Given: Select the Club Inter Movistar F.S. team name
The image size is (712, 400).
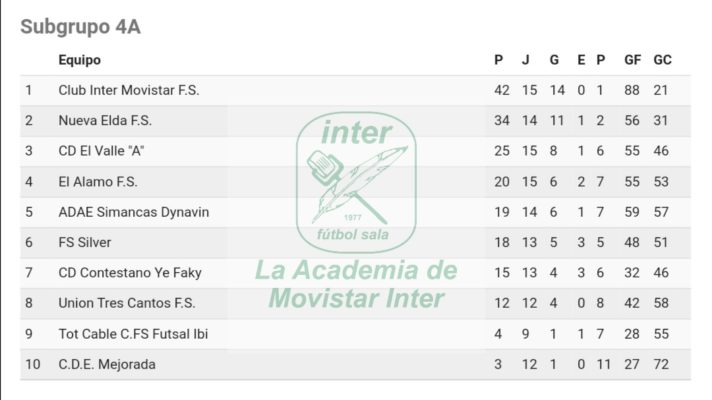Looking at the screenshot, I should click(129, 90).
